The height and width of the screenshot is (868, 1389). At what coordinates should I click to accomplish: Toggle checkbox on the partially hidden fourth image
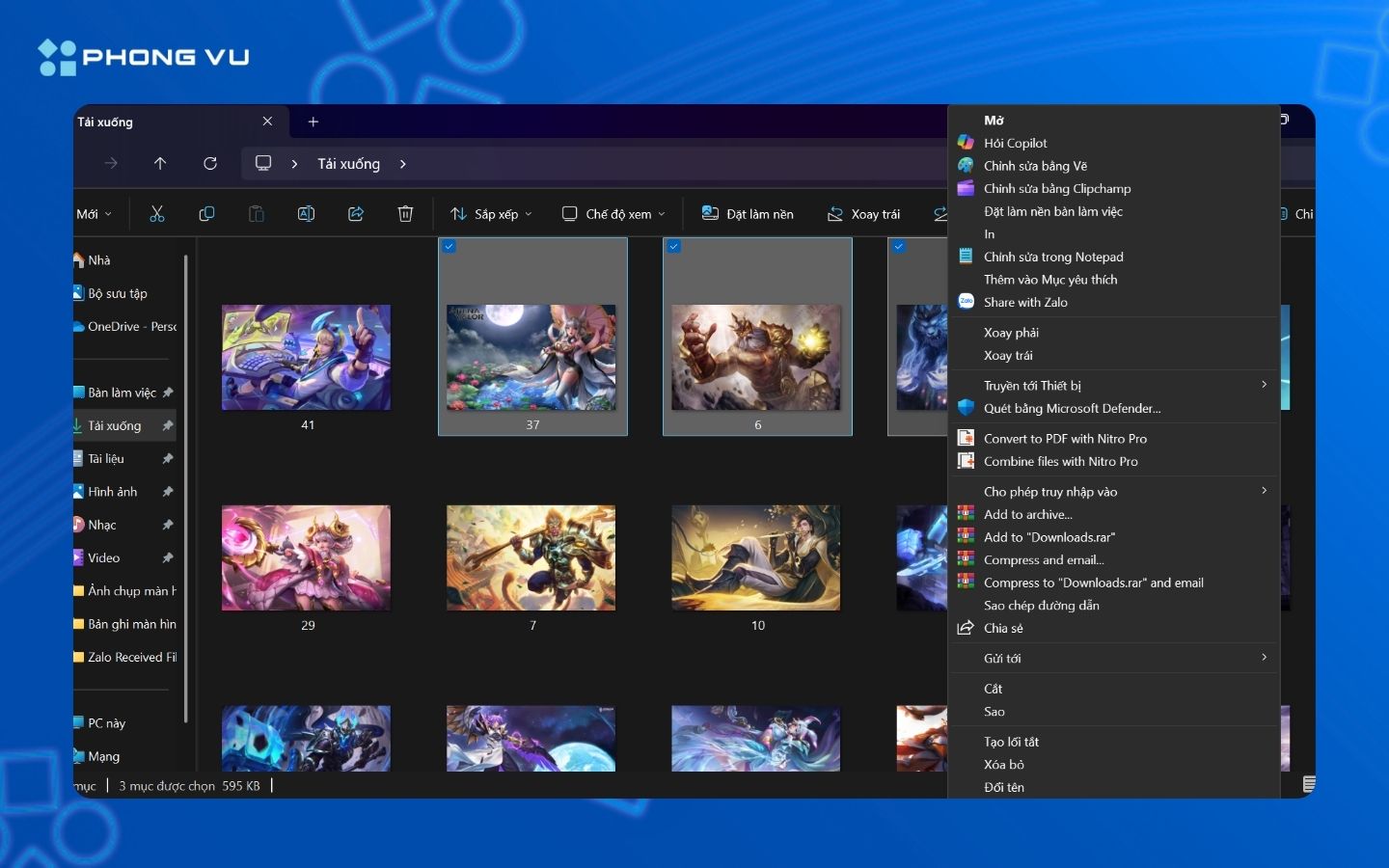click(x=899, y=247)
